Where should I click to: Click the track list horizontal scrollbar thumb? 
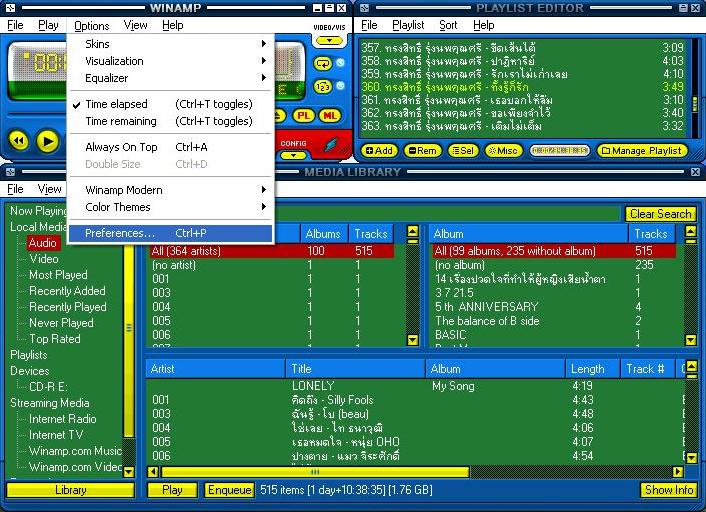click(315, 472)
